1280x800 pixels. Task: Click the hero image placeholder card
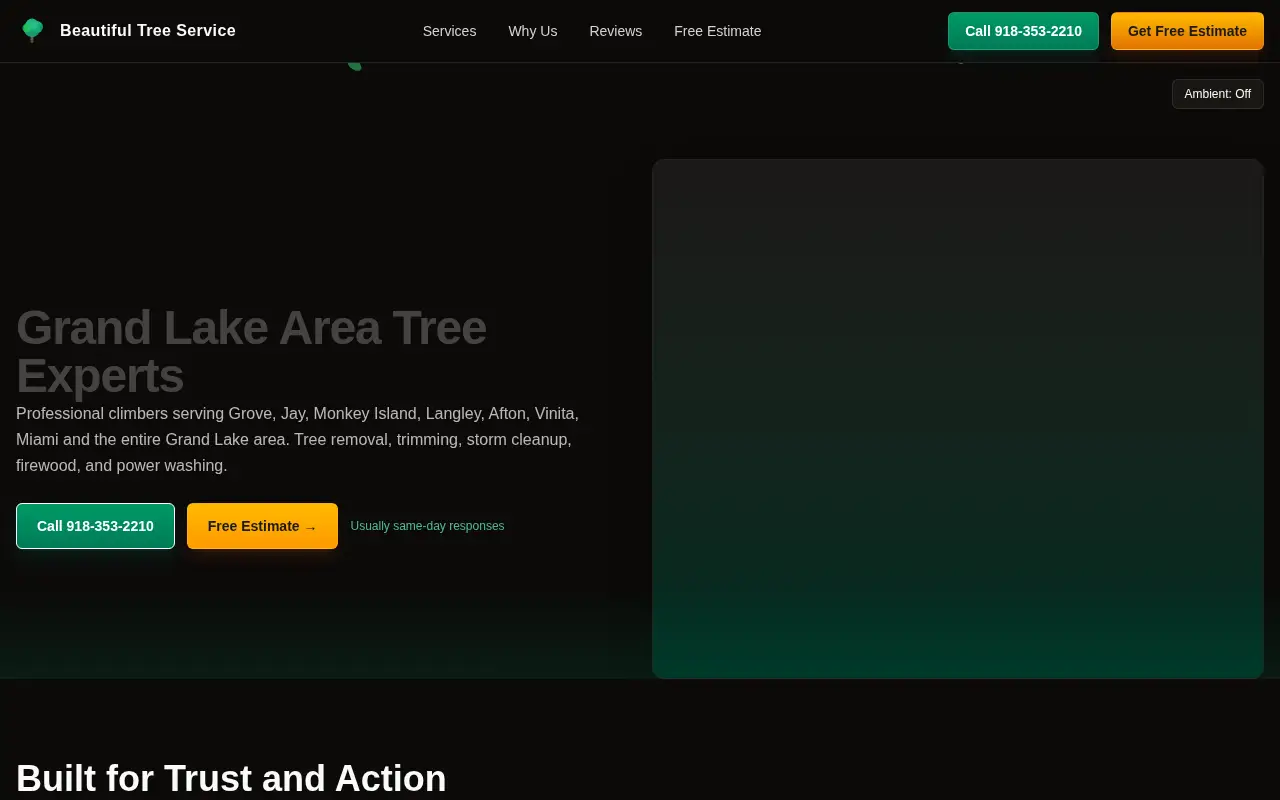click(x=957, y=419)
